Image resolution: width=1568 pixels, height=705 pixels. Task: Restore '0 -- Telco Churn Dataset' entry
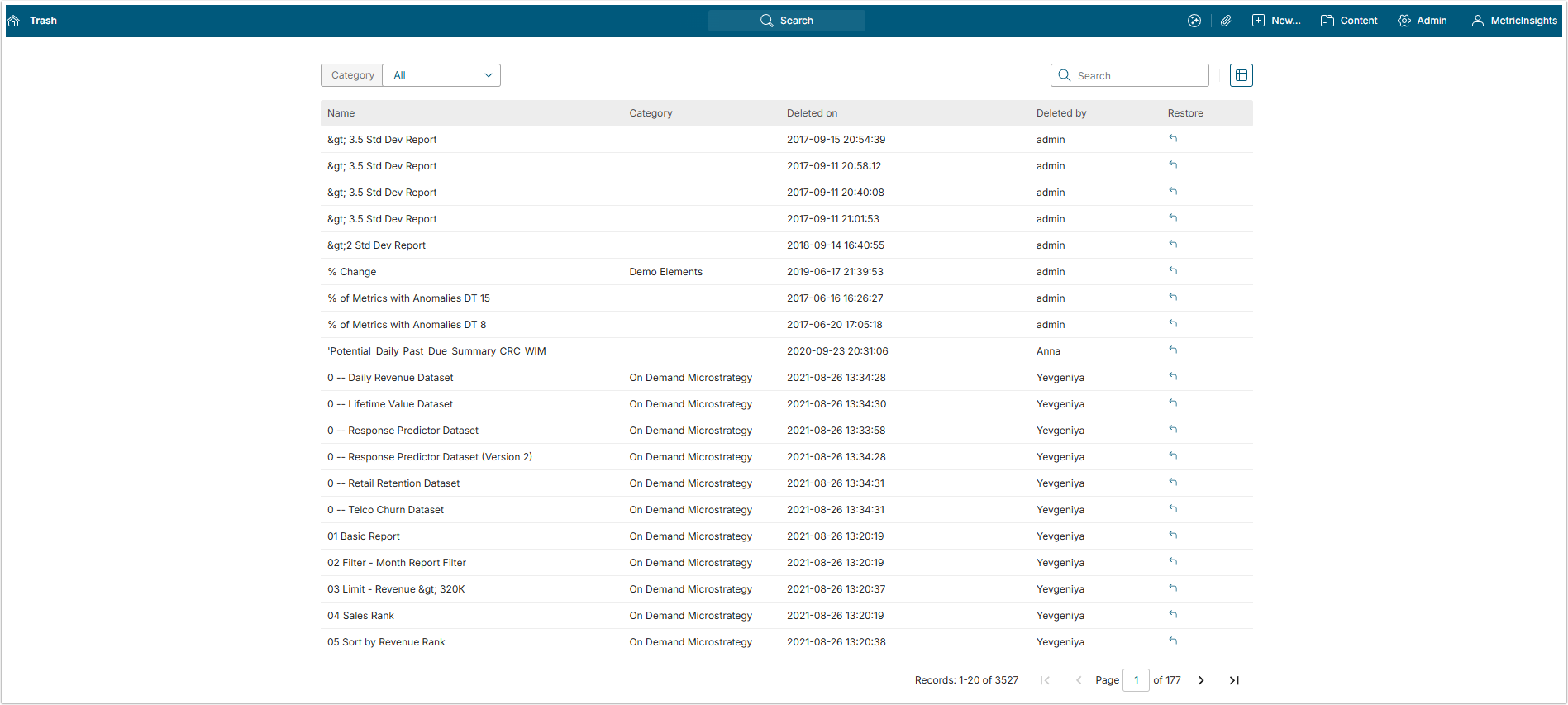(x=1173, y=509)
